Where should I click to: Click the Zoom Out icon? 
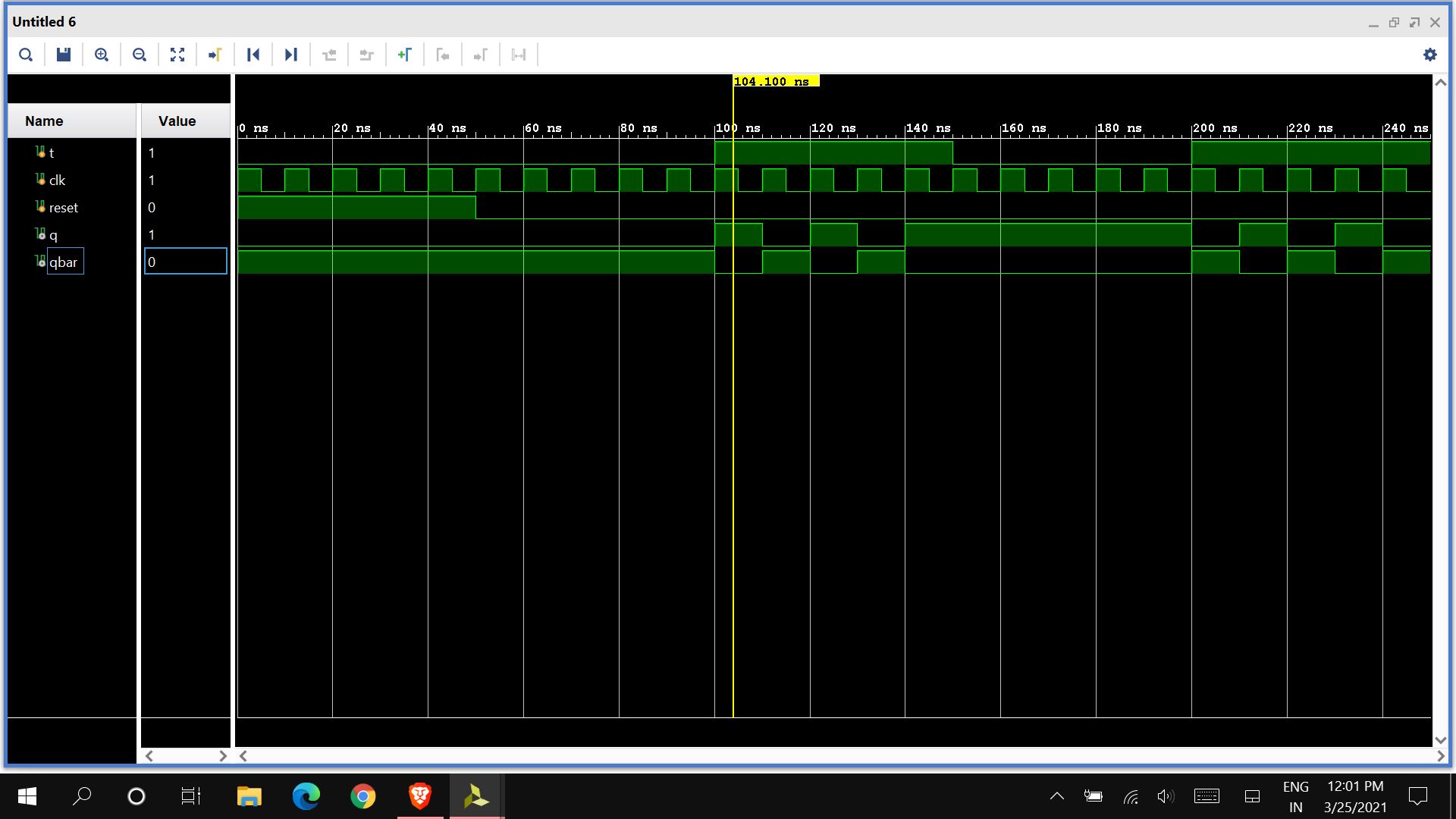[140, 55]
